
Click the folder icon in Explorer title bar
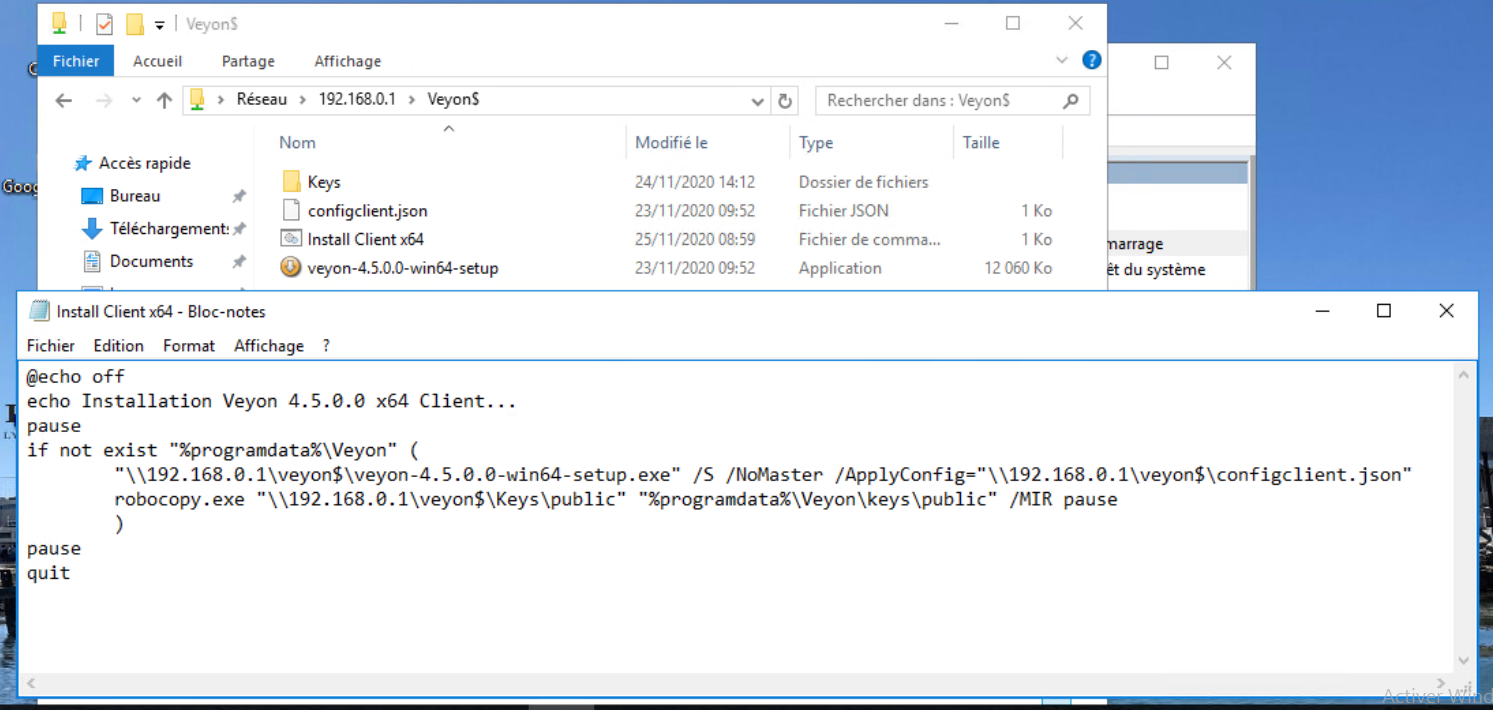(59, 23)
